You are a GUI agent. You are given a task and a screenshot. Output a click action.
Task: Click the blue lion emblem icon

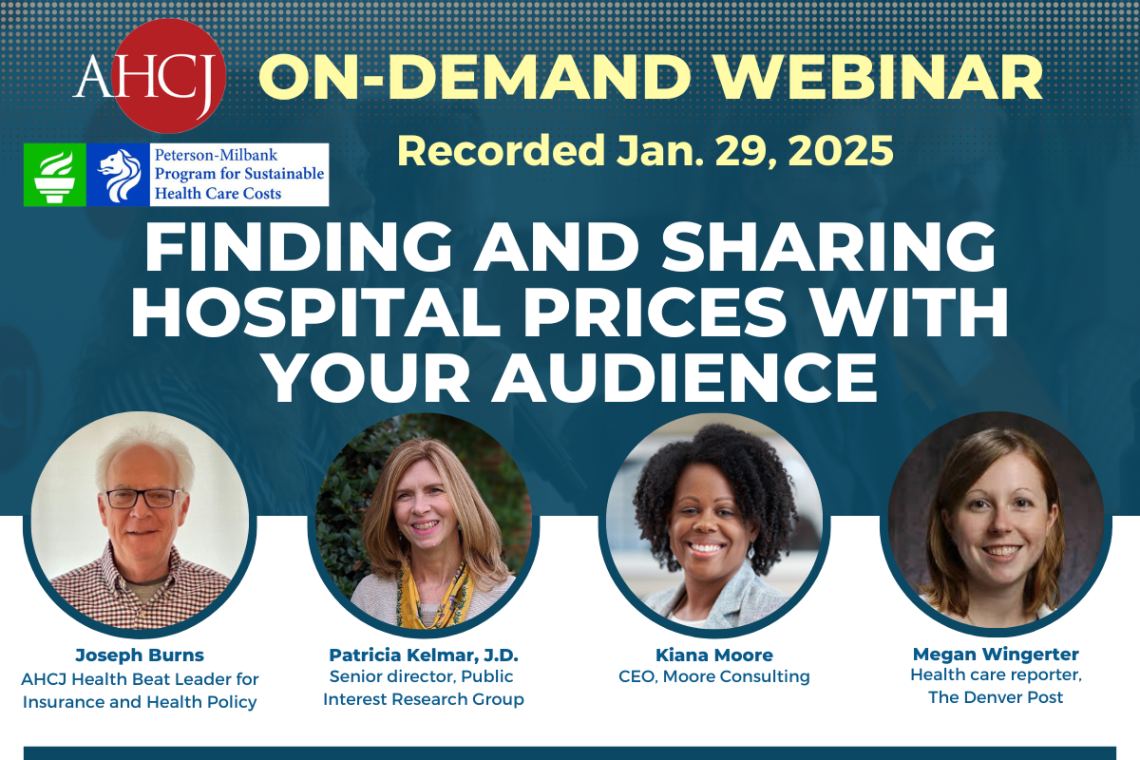tap(119, 175)
